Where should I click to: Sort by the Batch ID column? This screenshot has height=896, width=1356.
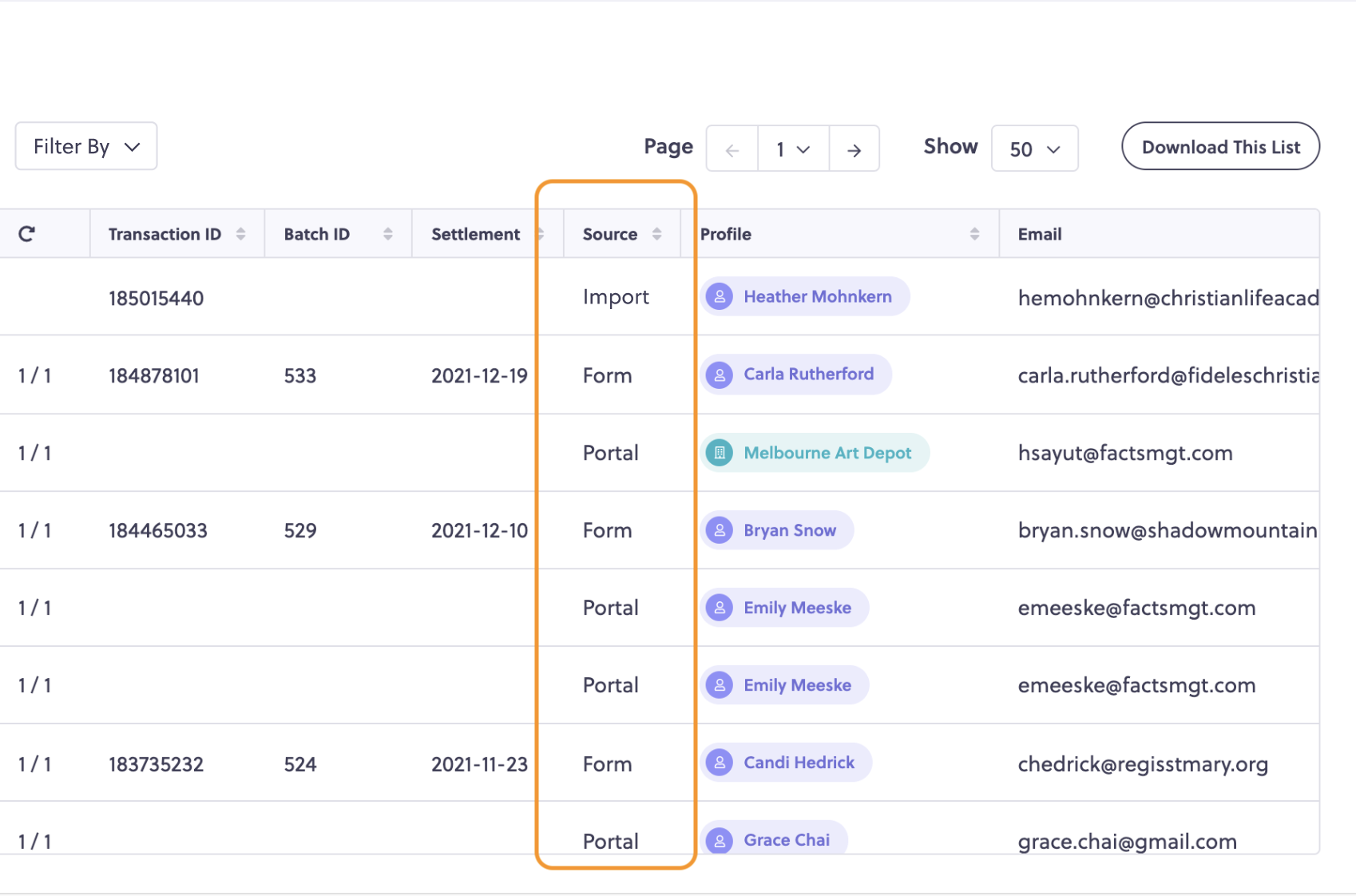[x=389, y=233]
